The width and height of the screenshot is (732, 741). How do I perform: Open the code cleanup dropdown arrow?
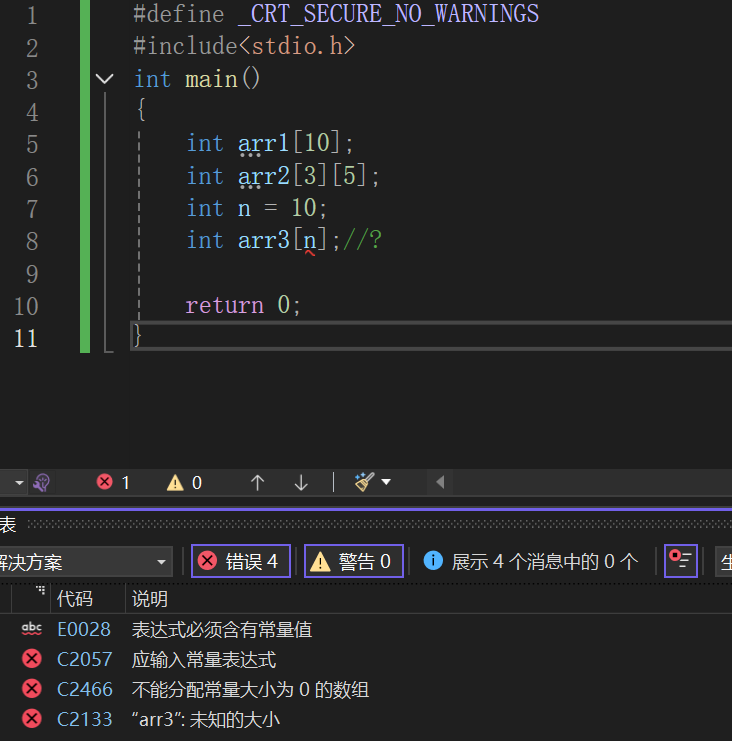386,482
